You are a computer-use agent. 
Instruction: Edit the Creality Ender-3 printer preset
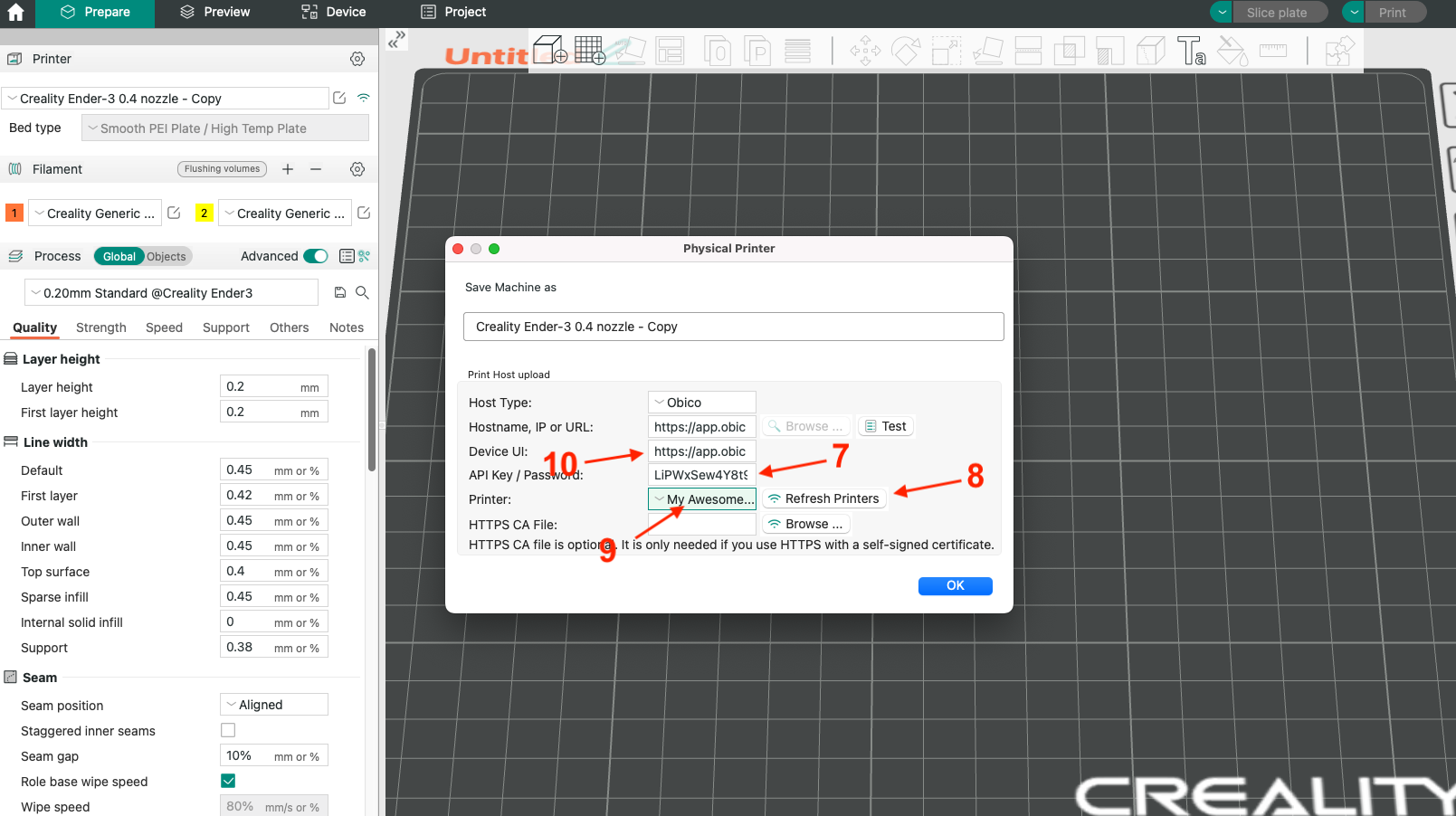[x=339, y=98]
